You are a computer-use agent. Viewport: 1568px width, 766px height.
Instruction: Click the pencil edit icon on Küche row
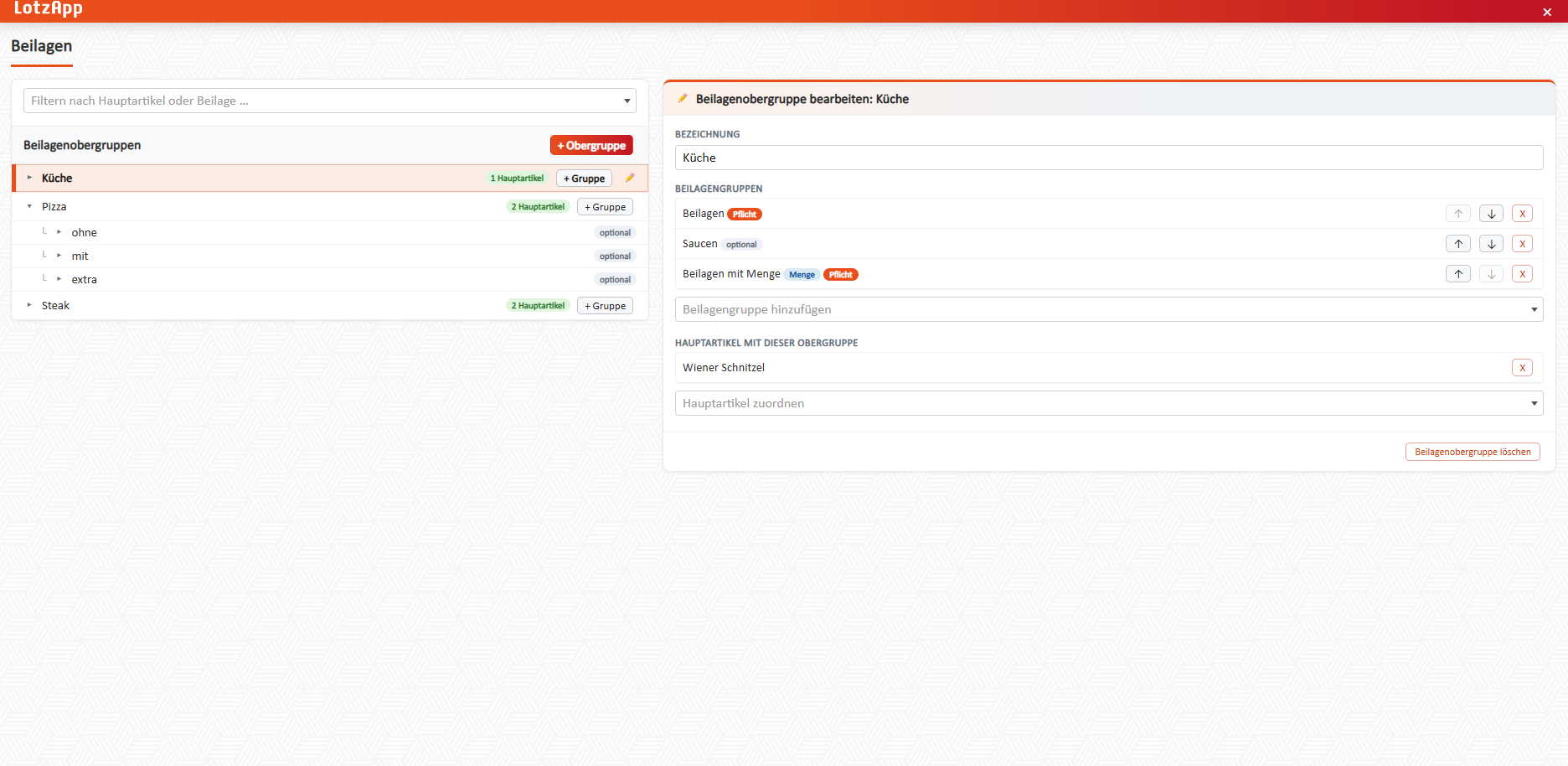tap(630, 178)
